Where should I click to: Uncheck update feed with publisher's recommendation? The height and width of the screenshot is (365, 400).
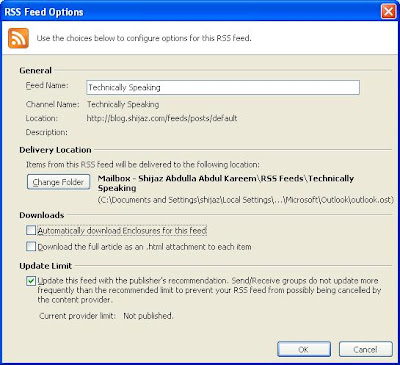click(31, 281)
